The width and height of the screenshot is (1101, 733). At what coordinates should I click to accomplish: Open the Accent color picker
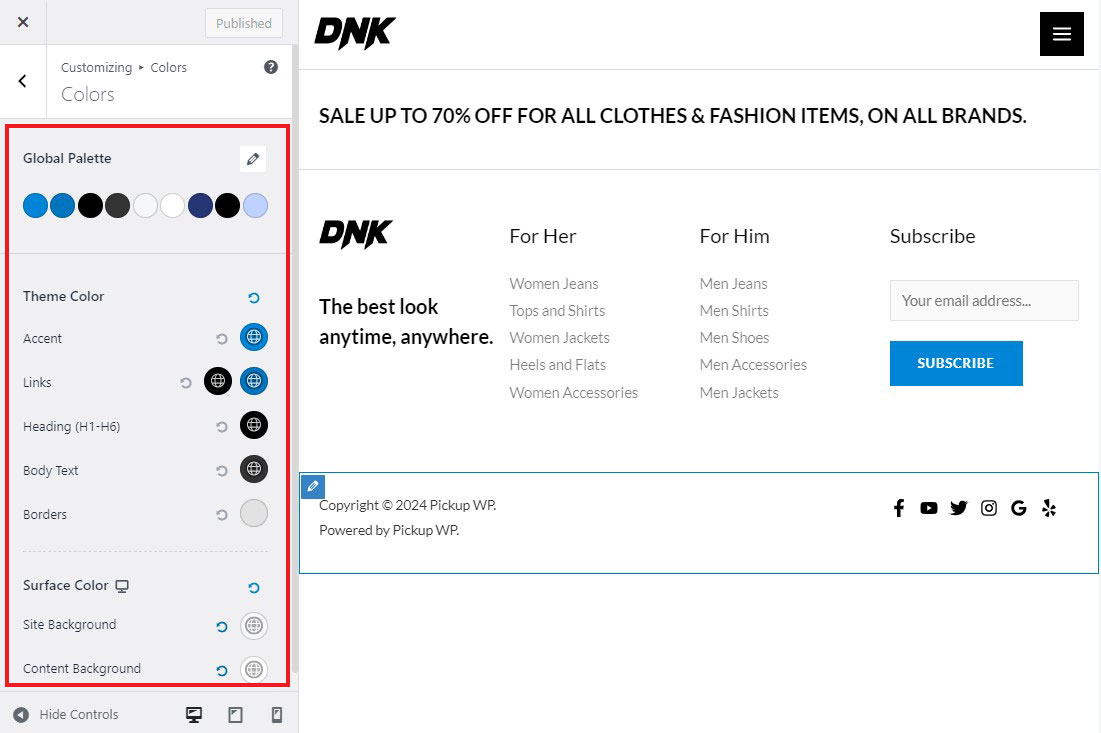tap(254, 337)
